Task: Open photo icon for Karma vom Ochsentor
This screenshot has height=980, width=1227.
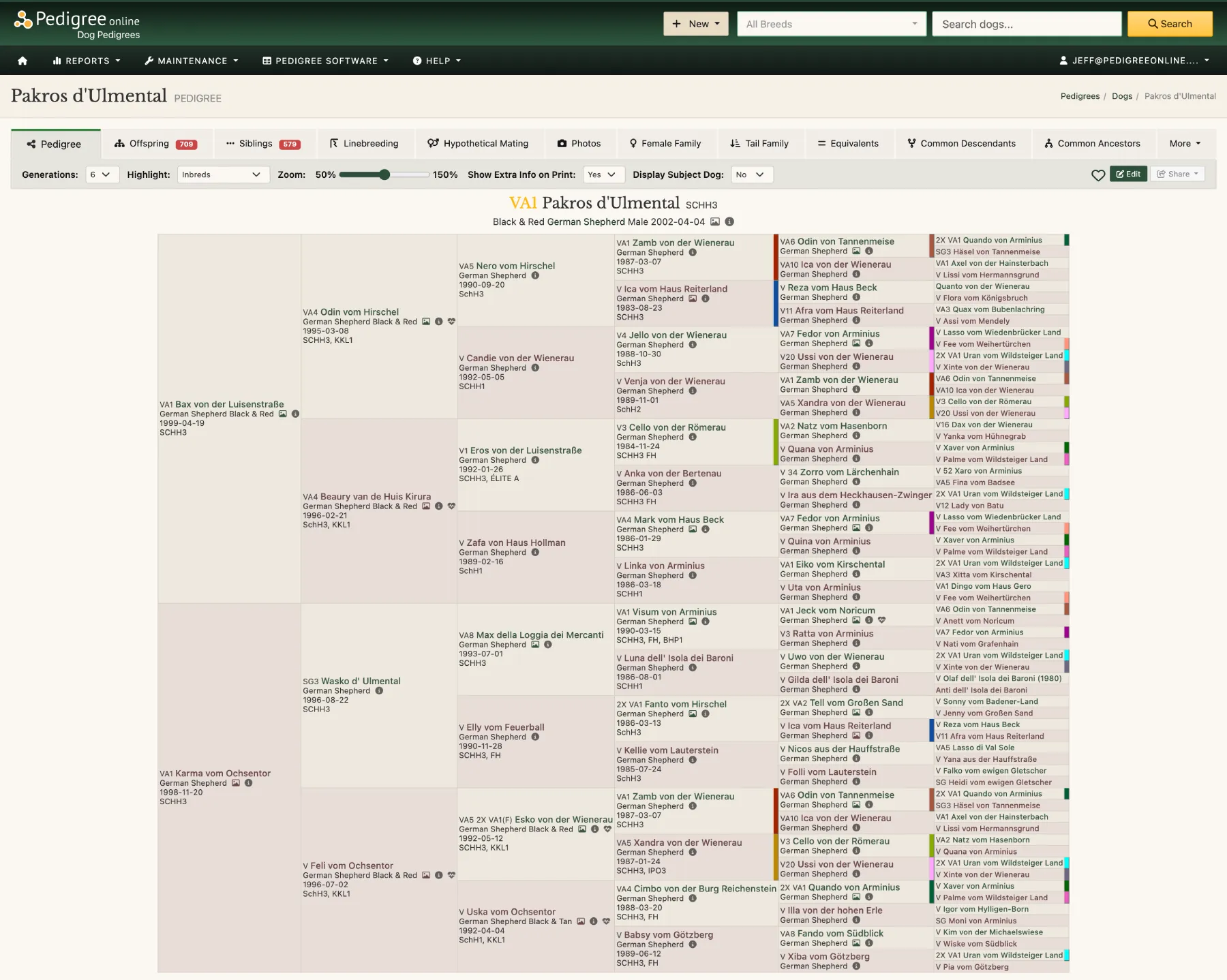Action: (236, 783)
